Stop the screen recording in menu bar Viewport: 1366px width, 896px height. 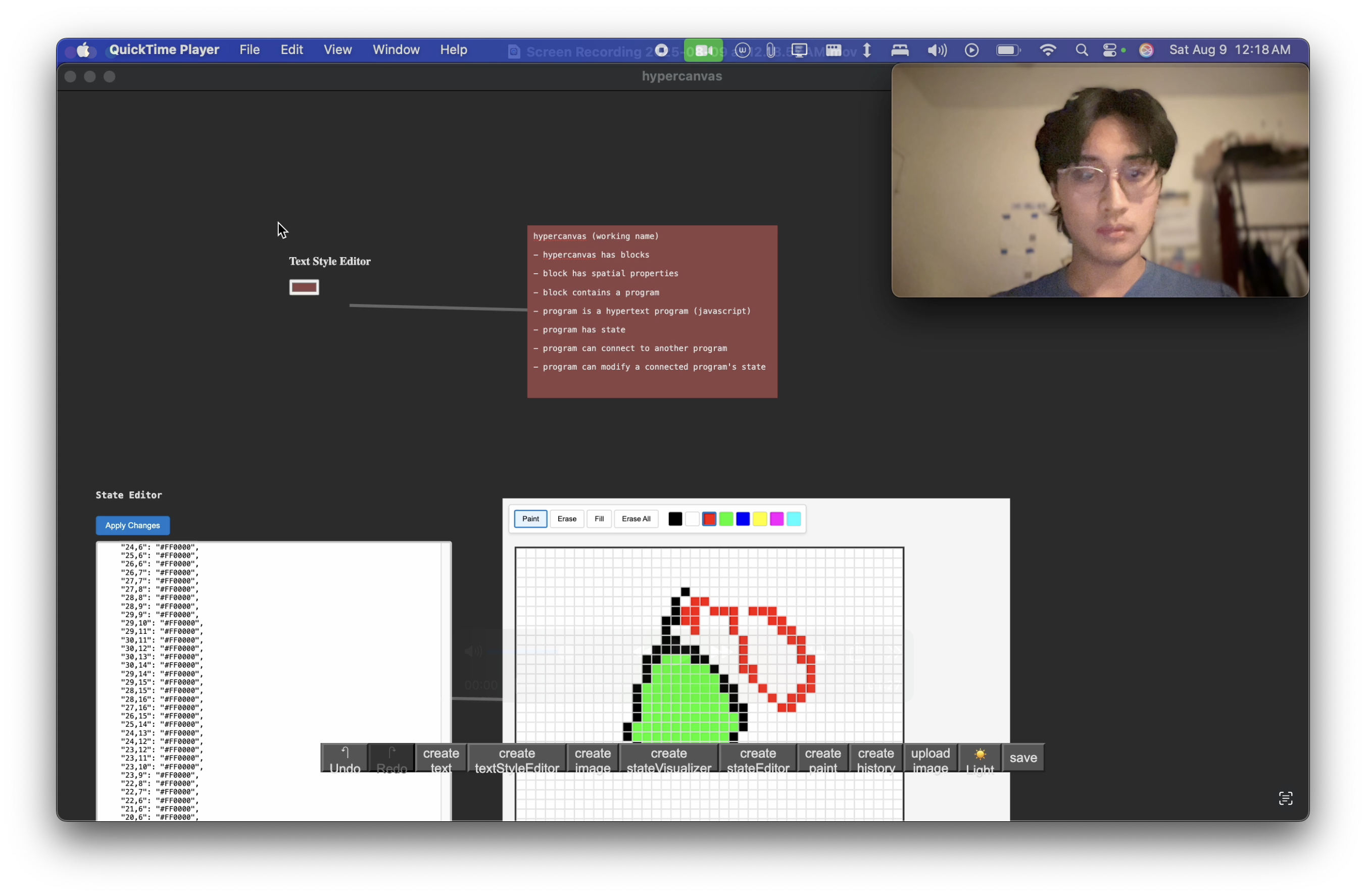tap(661, 51)
